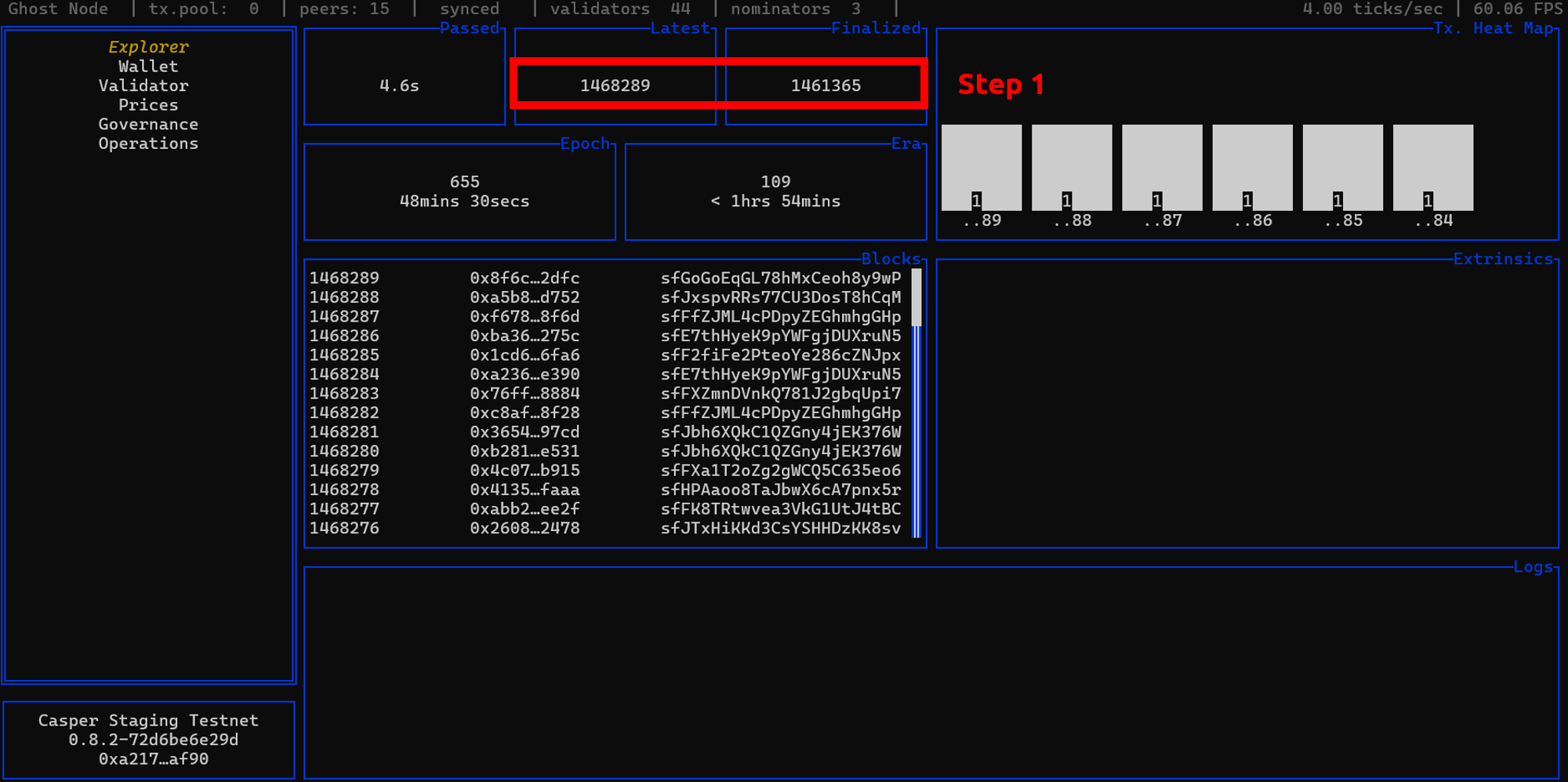Select the heat map tile ..88
Screen dimensions: 1568x782
click(1072, 167)
